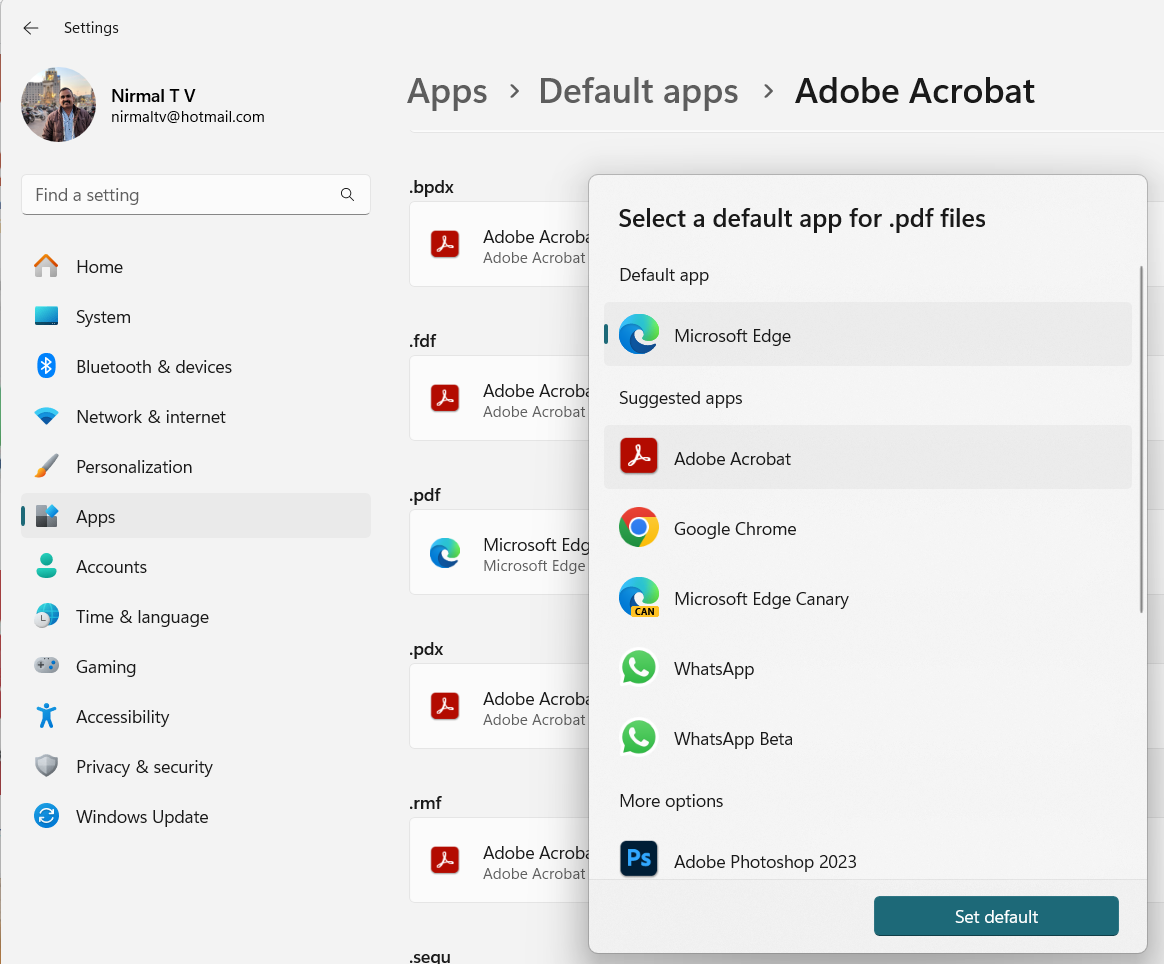1164x964 pixels.
Task: Click the Microsoft Edge icon in dialog
Action: tap(638, 334)
